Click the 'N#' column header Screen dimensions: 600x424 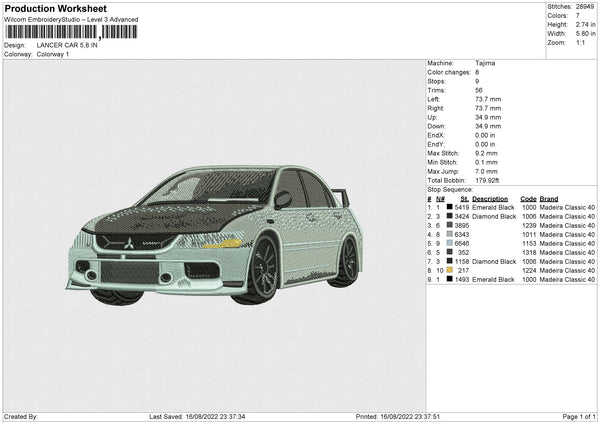[440, 199]
